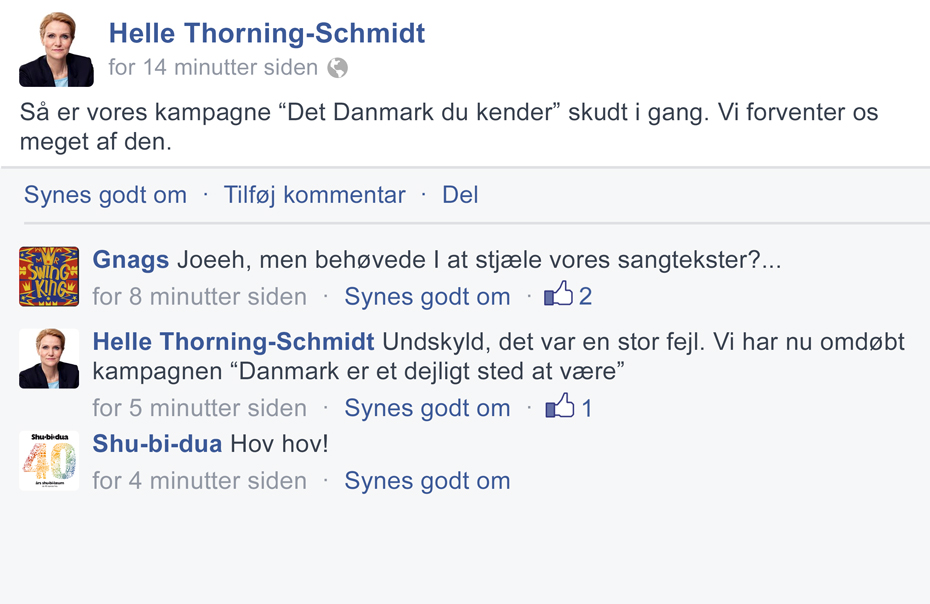
Task: Click the 'Del' share link
Action: [460, 195]
